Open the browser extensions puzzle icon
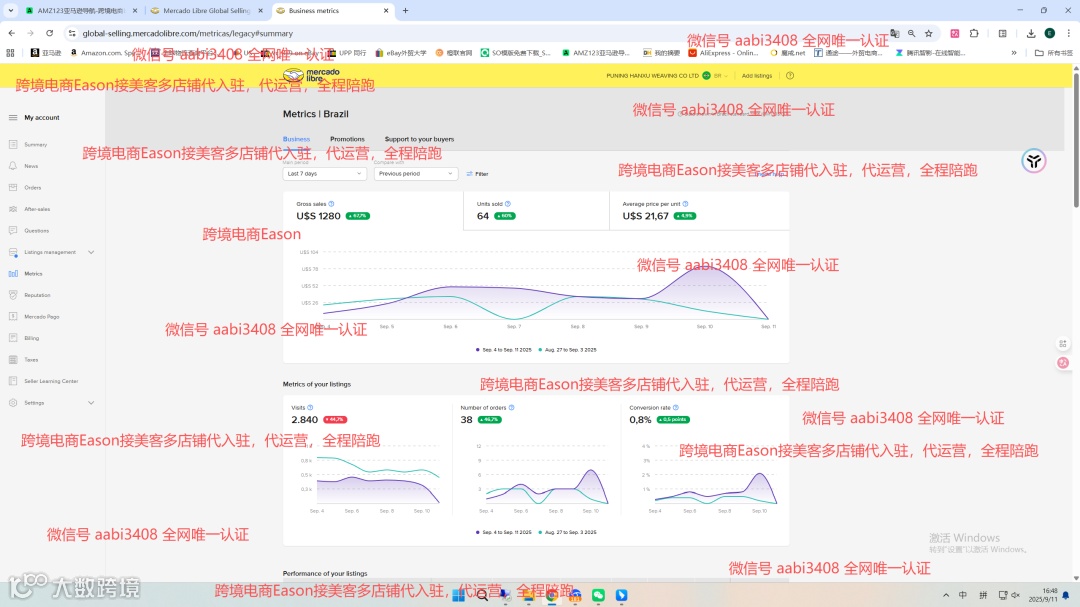 click(974, 33)
